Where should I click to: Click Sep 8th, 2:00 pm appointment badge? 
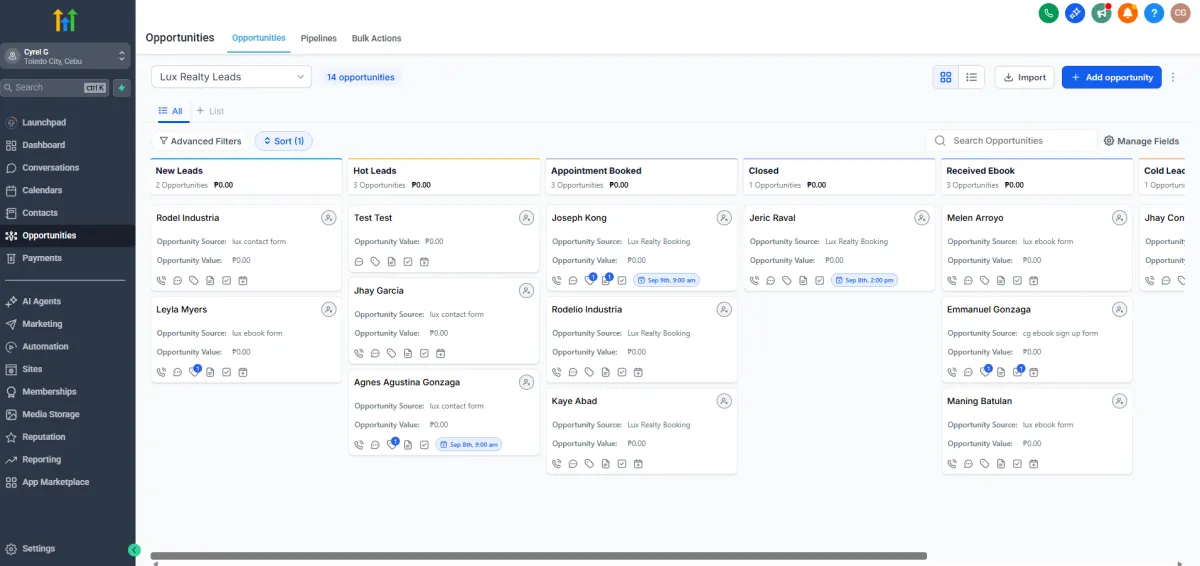click(x=865, y=280)
